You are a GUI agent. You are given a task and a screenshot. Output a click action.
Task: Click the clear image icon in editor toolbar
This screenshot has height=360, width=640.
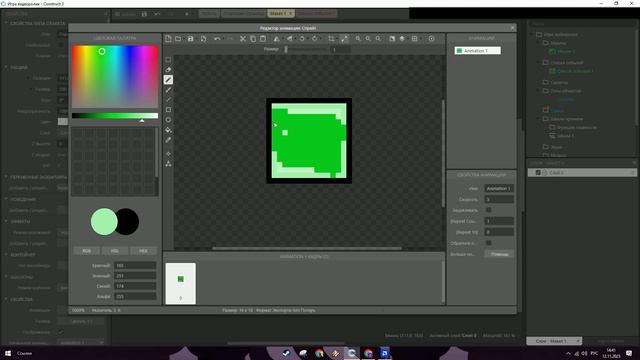(x=168, y=39)
